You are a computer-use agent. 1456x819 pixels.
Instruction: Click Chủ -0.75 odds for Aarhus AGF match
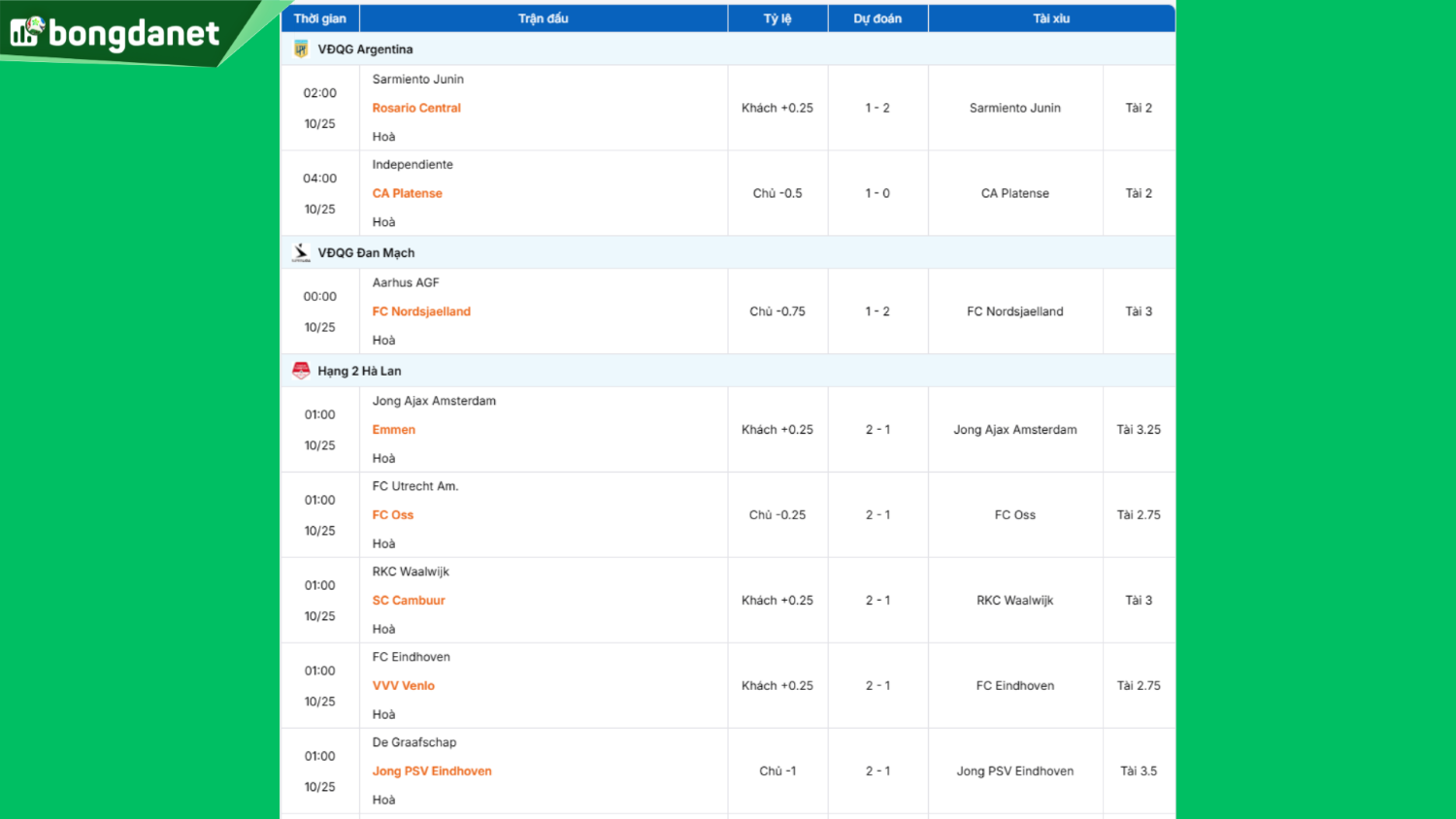tap(777, 311)
